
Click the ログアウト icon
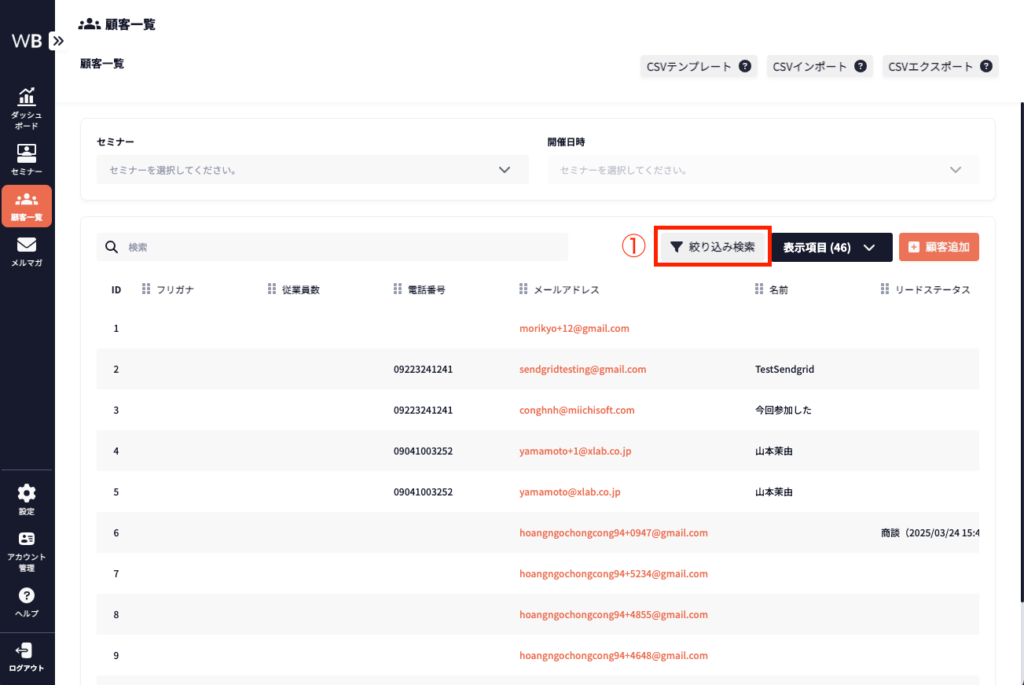(27, 651)
